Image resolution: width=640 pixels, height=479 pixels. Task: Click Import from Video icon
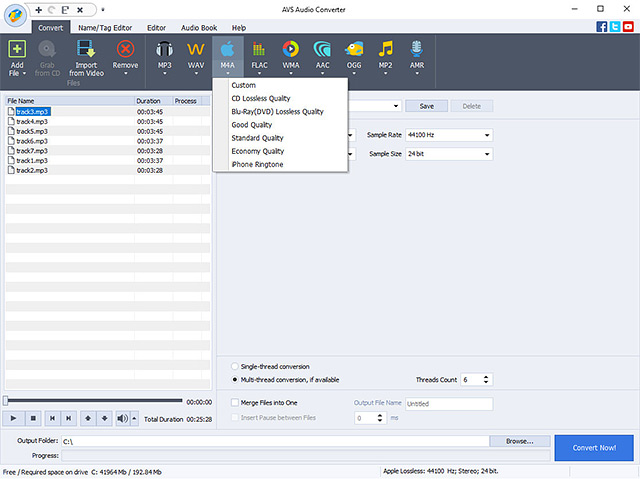point(86,55)
